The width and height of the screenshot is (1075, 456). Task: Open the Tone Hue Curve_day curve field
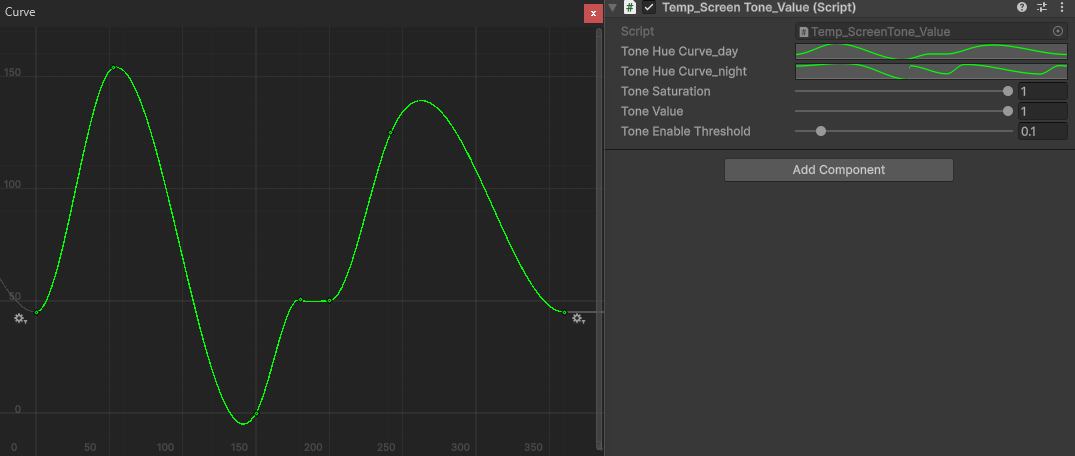tap(931, 51)
